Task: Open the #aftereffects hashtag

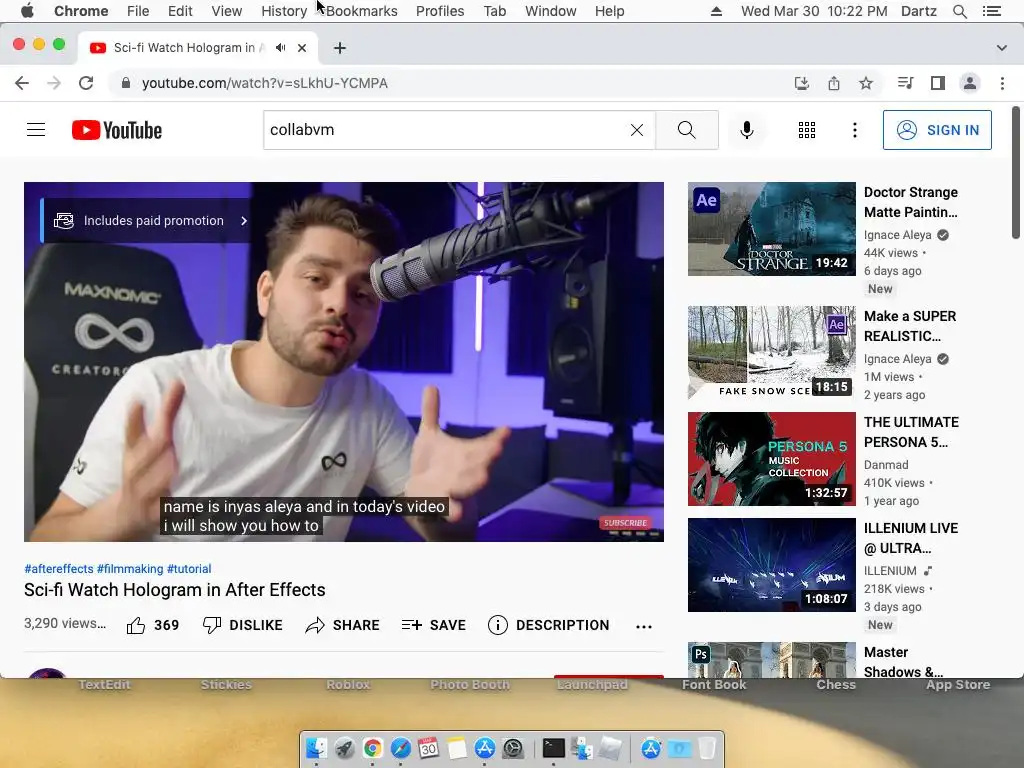Action: click(x=59, y=569)
